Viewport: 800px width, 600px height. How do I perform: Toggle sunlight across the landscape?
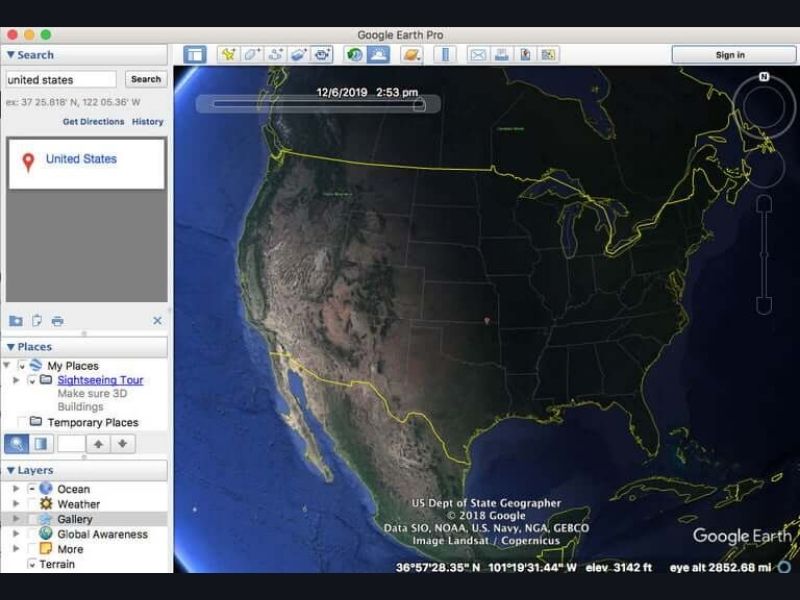point(378,55)
